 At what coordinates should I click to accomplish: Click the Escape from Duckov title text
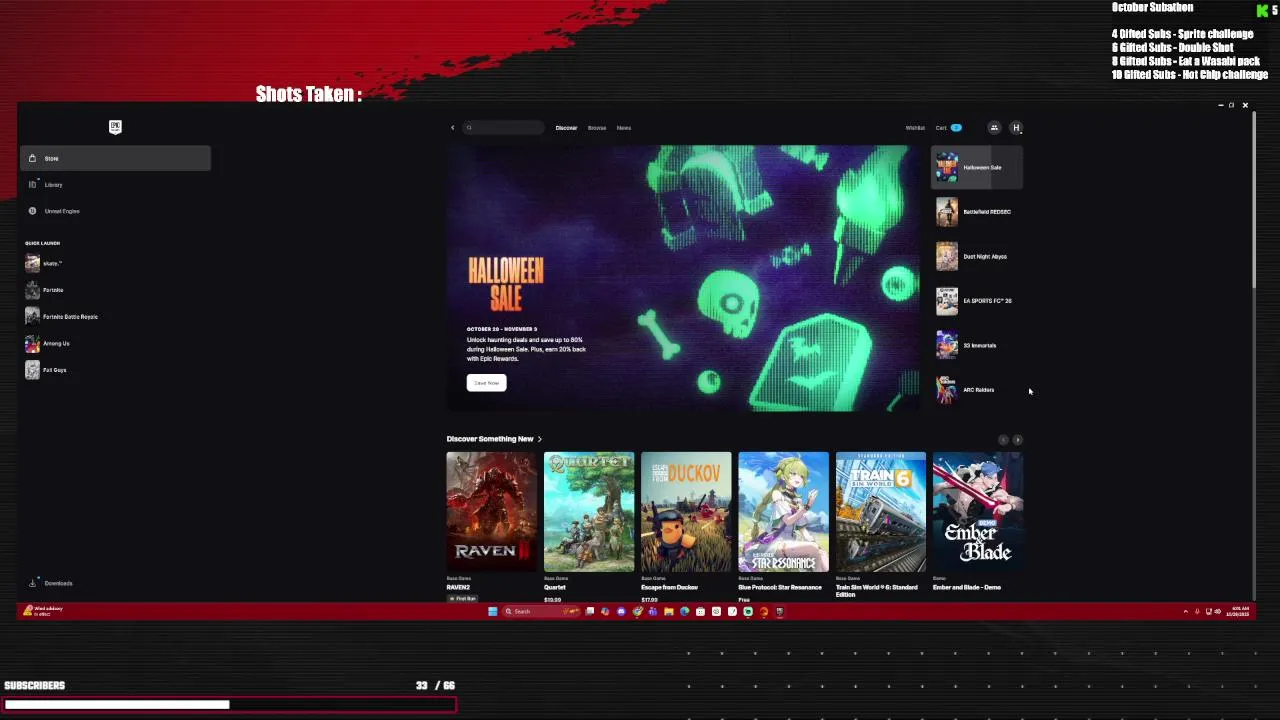point(669,588)
